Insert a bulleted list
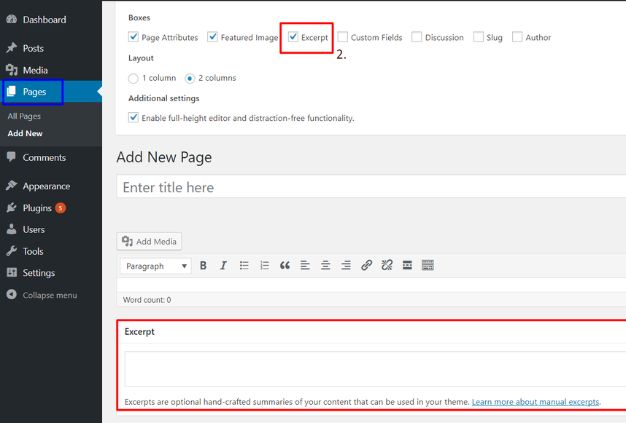 click(x=244, y=265)
